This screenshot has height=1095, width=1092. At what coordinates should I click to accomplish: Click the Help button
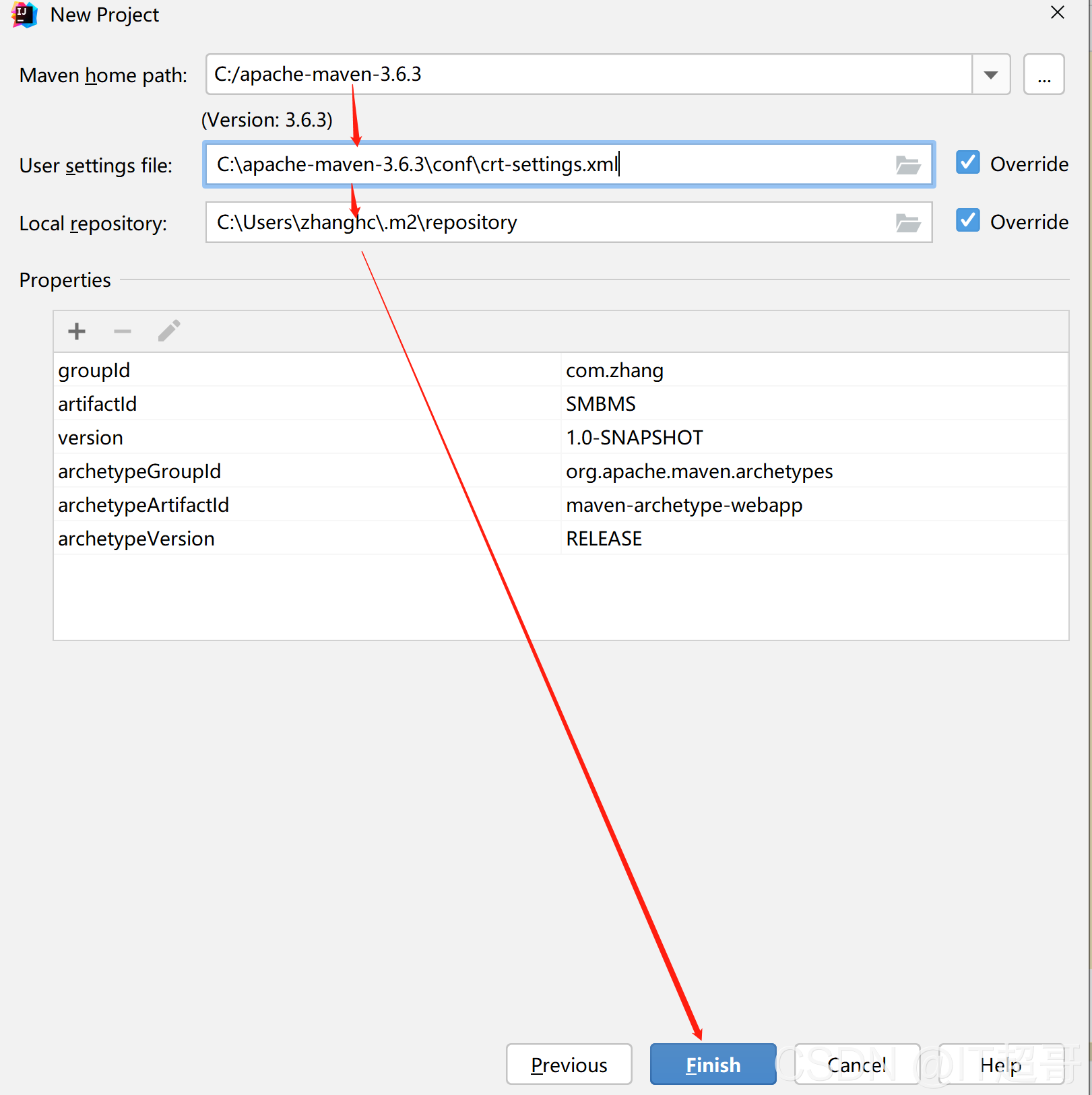point(1001,1064)
